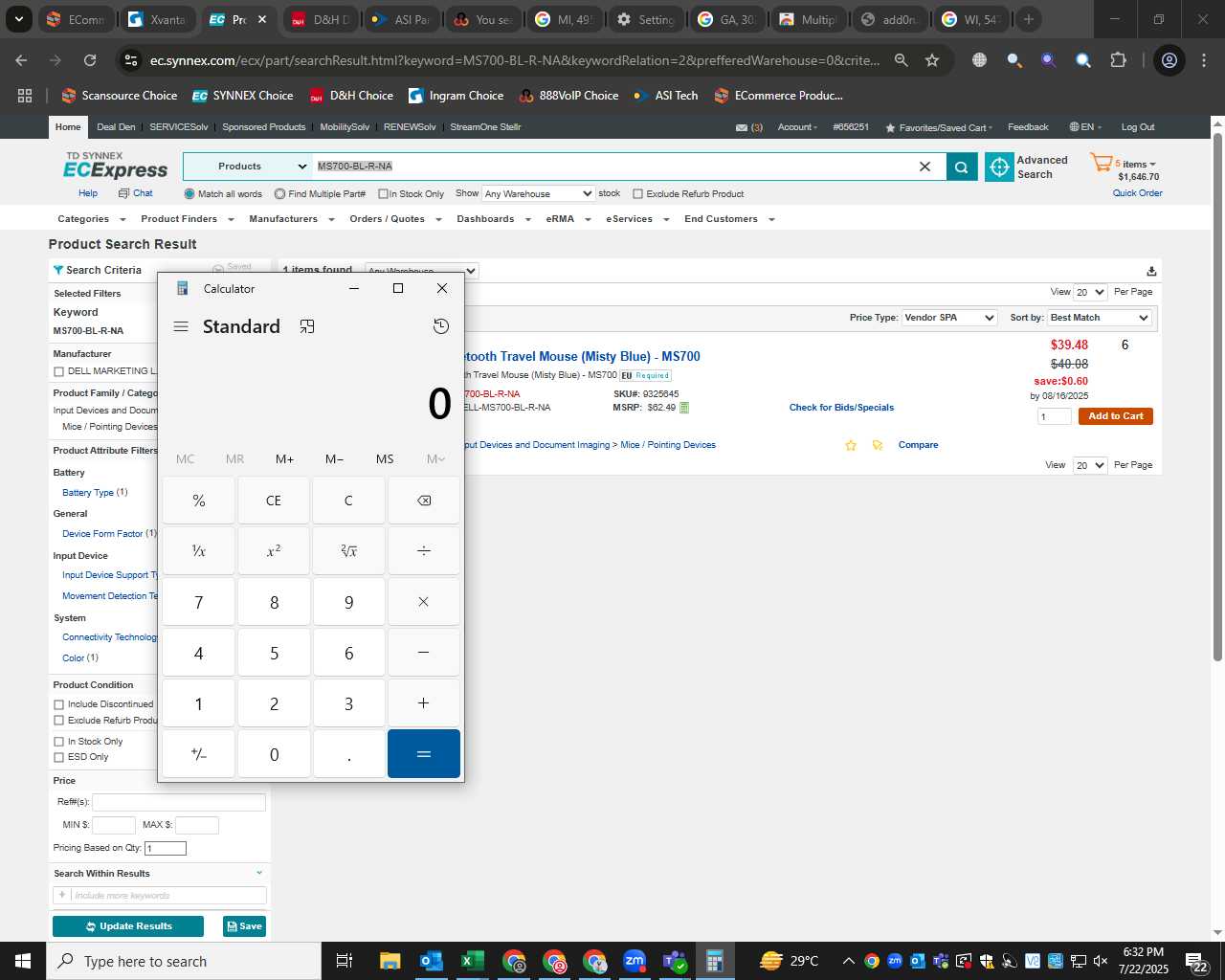Open Chrome extensions puzzle icon
The width and height of the screenshot is (1225, 980).
(1118, 60)
